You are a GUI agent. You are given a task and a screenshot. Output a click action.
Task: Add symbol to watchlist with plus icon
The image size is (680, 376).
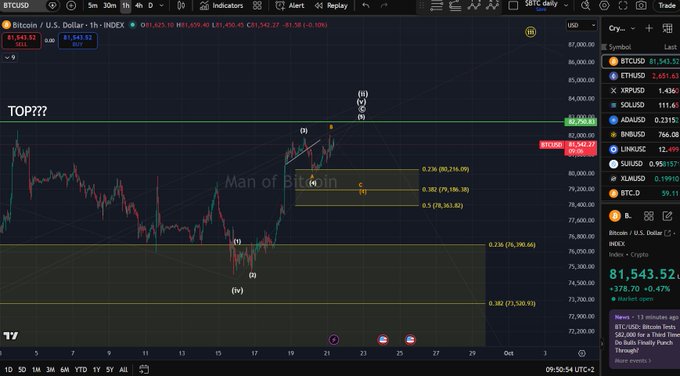pyautogui.click(x=649, y=28)
